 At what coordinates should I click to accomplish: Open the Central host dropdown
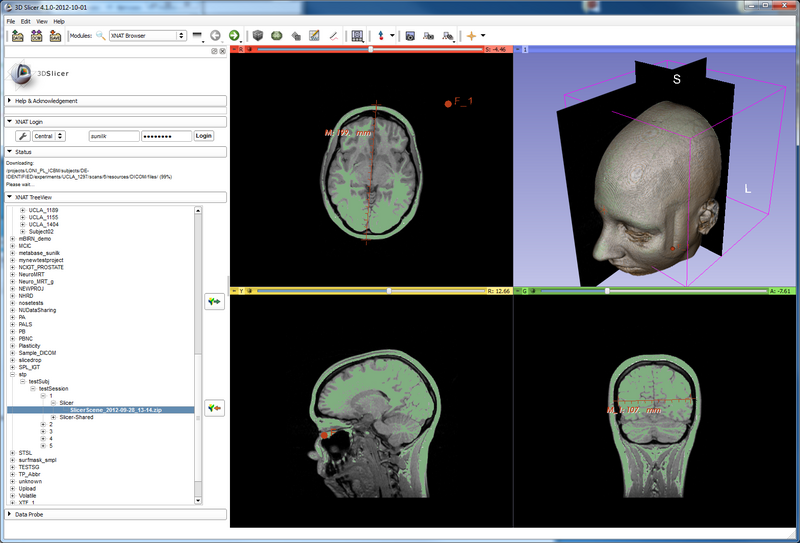48,135
